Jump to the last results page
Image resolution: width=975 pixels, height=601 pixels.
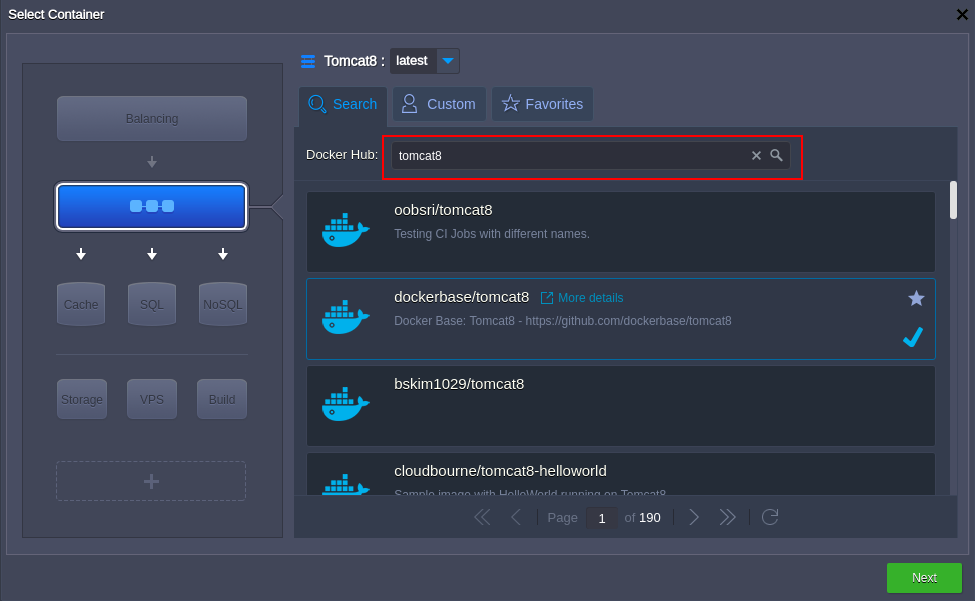728,517
